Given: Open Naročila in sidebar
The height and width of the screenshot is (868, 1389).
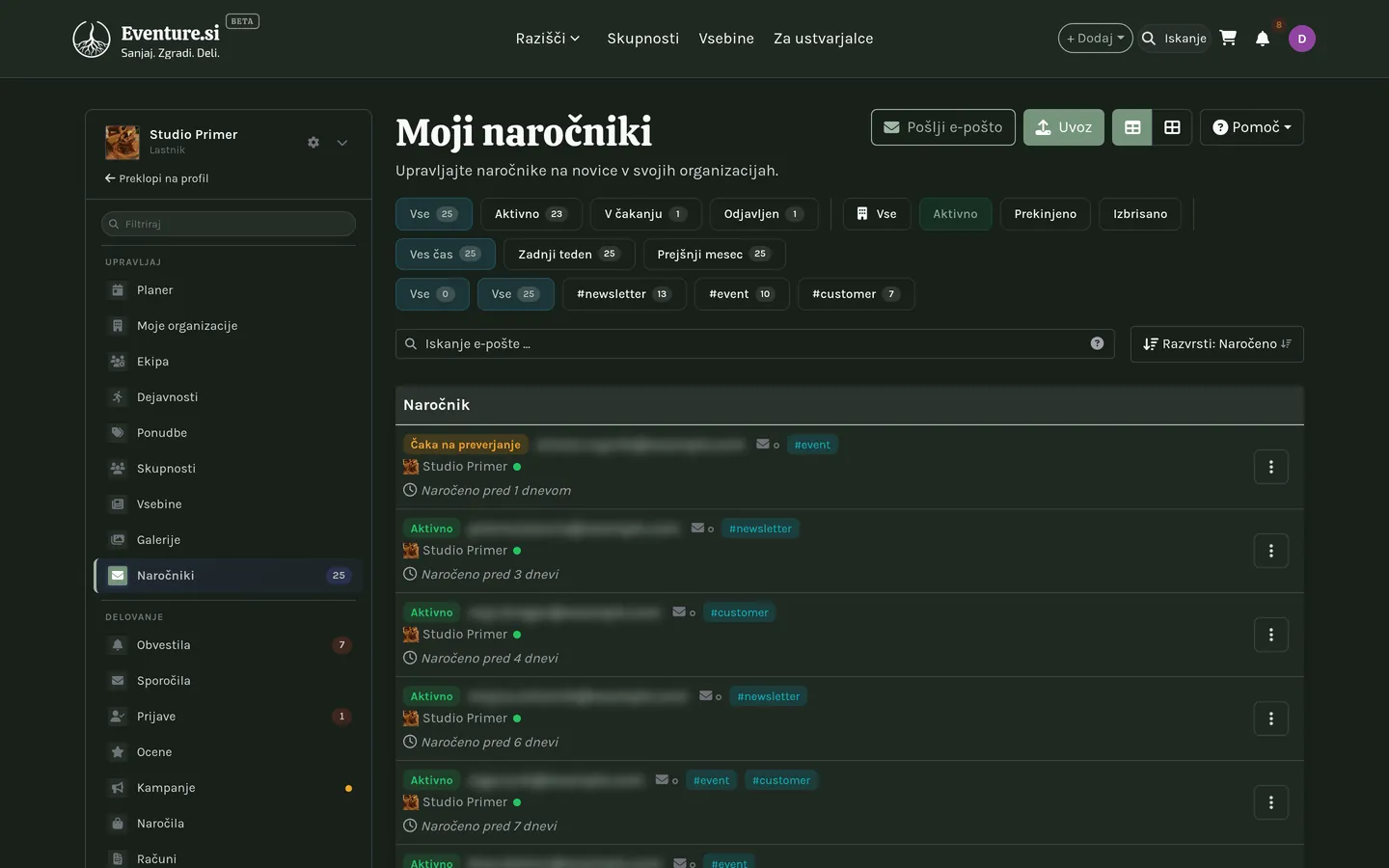Looking at the screenshot, I should pos(228,824).
